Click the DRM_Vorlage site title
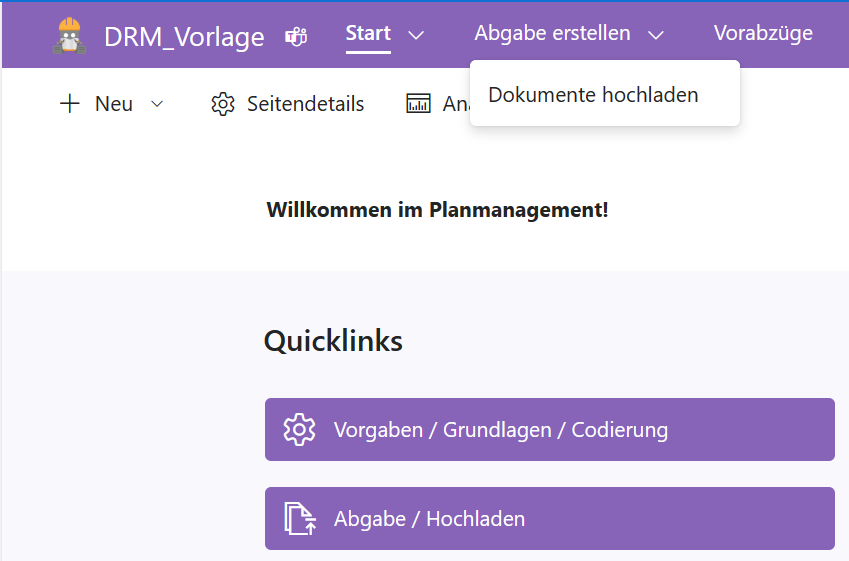849x561 pixels. coord(184,37)
